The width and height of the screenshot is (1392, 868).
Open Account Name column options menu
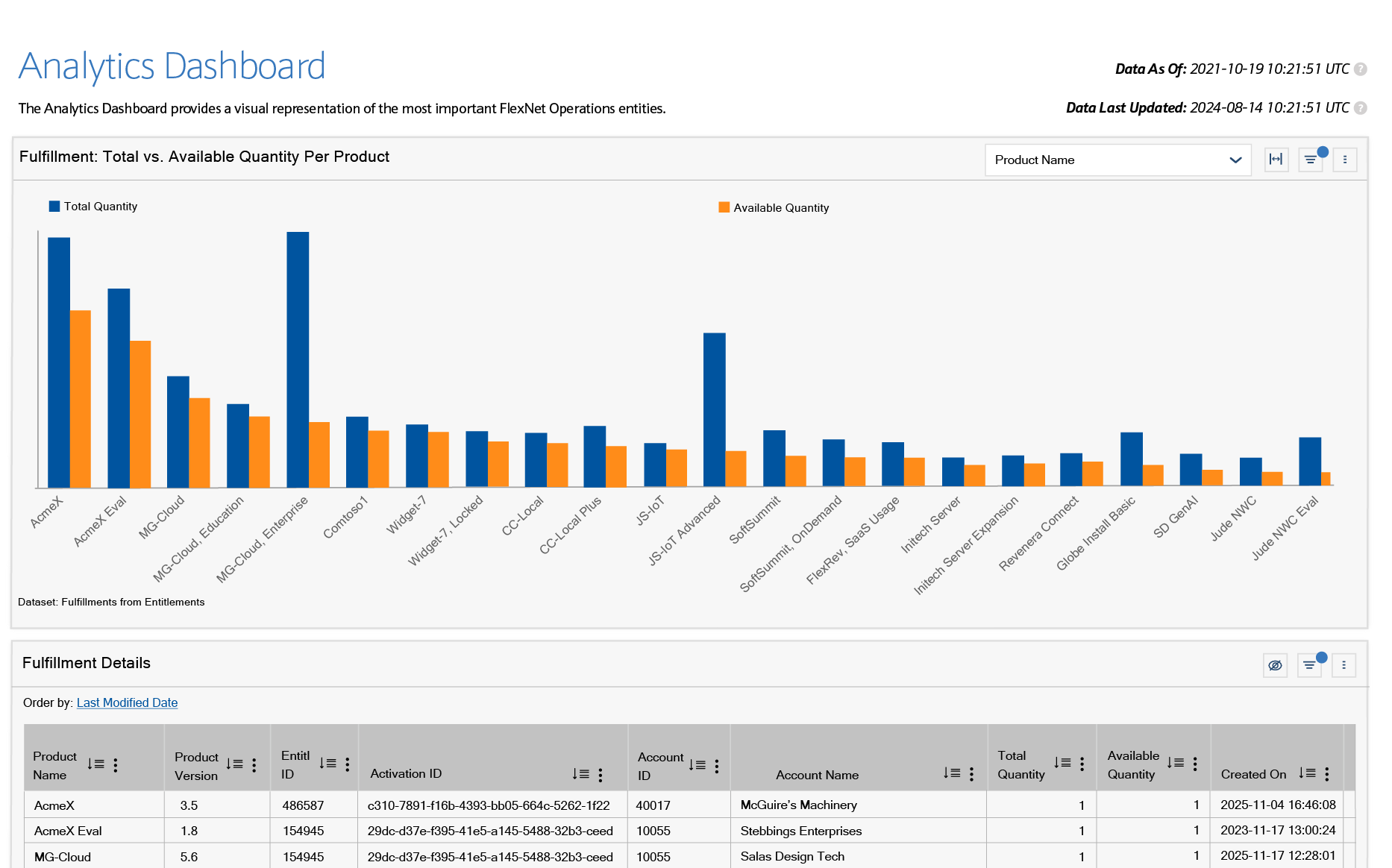pos(971,774)
